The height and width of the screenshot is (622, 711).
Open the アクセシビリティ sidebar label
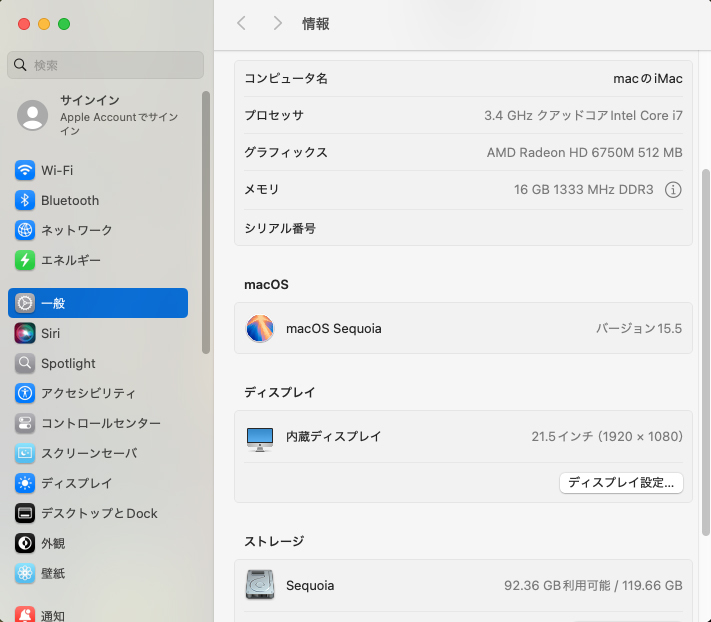(x=88, y=393)
